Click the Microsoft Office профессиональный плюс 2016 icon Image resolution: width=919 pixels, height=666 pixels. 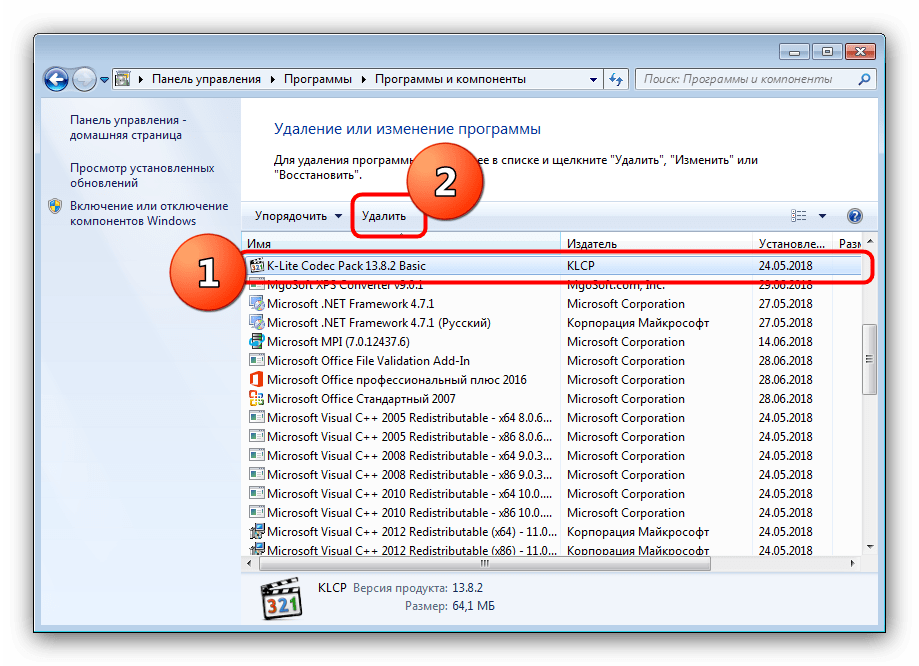click(256, 380)
